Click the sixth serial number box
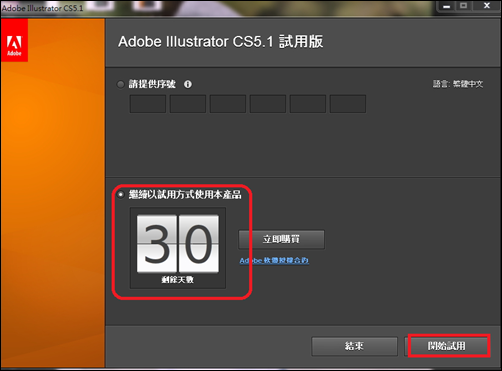Image resolution: width=502 pixels, height=371 pixels. [x=348, y=104]
